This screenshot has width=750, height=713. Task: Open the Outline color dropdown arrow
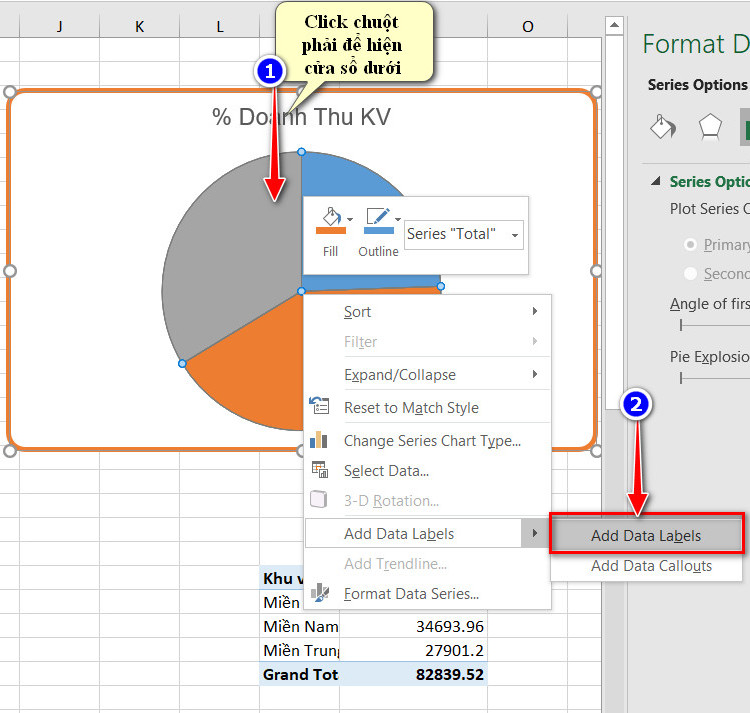tap(398, 219)
